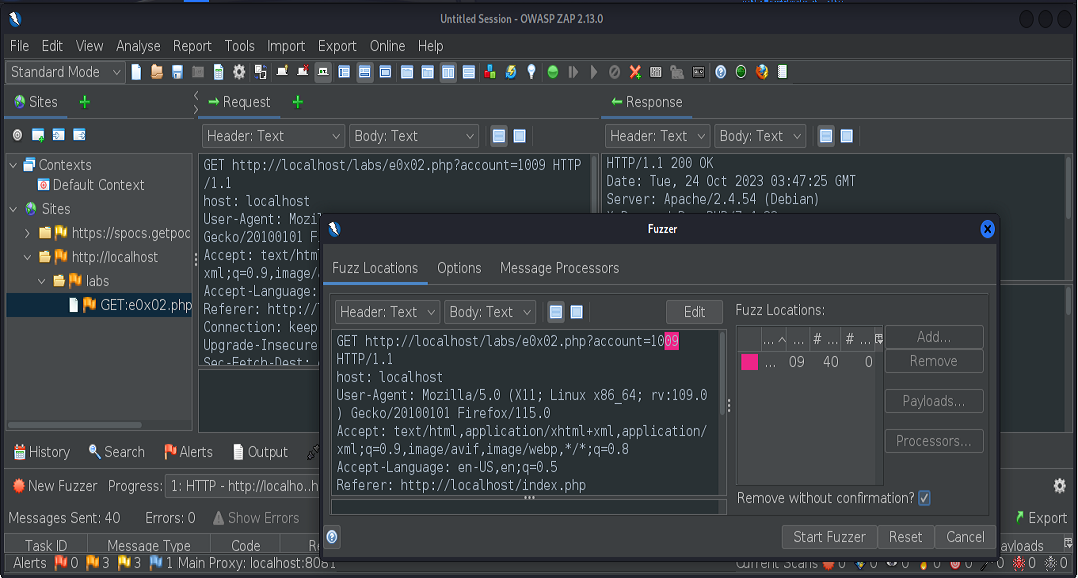This screenshot has height=578, width=1078.
Task: Click the Reset button in Fuzzer dialog
Action: click(x=905, y=537)
